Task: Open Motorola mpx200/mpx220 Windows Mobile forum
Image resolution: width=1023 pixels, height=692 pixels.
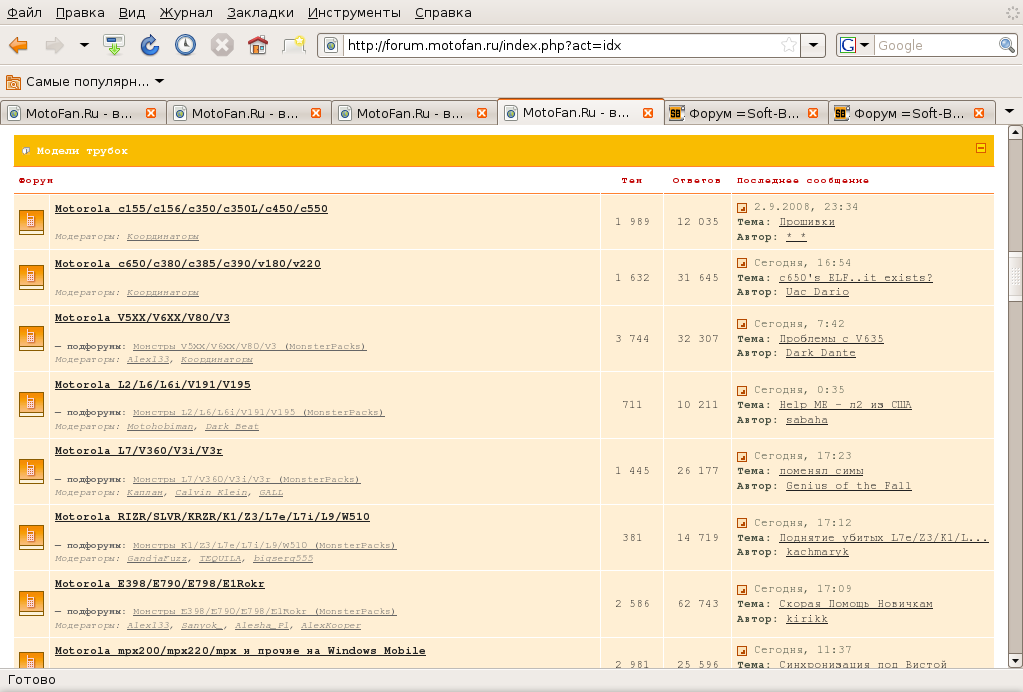Action: point(240,651)
